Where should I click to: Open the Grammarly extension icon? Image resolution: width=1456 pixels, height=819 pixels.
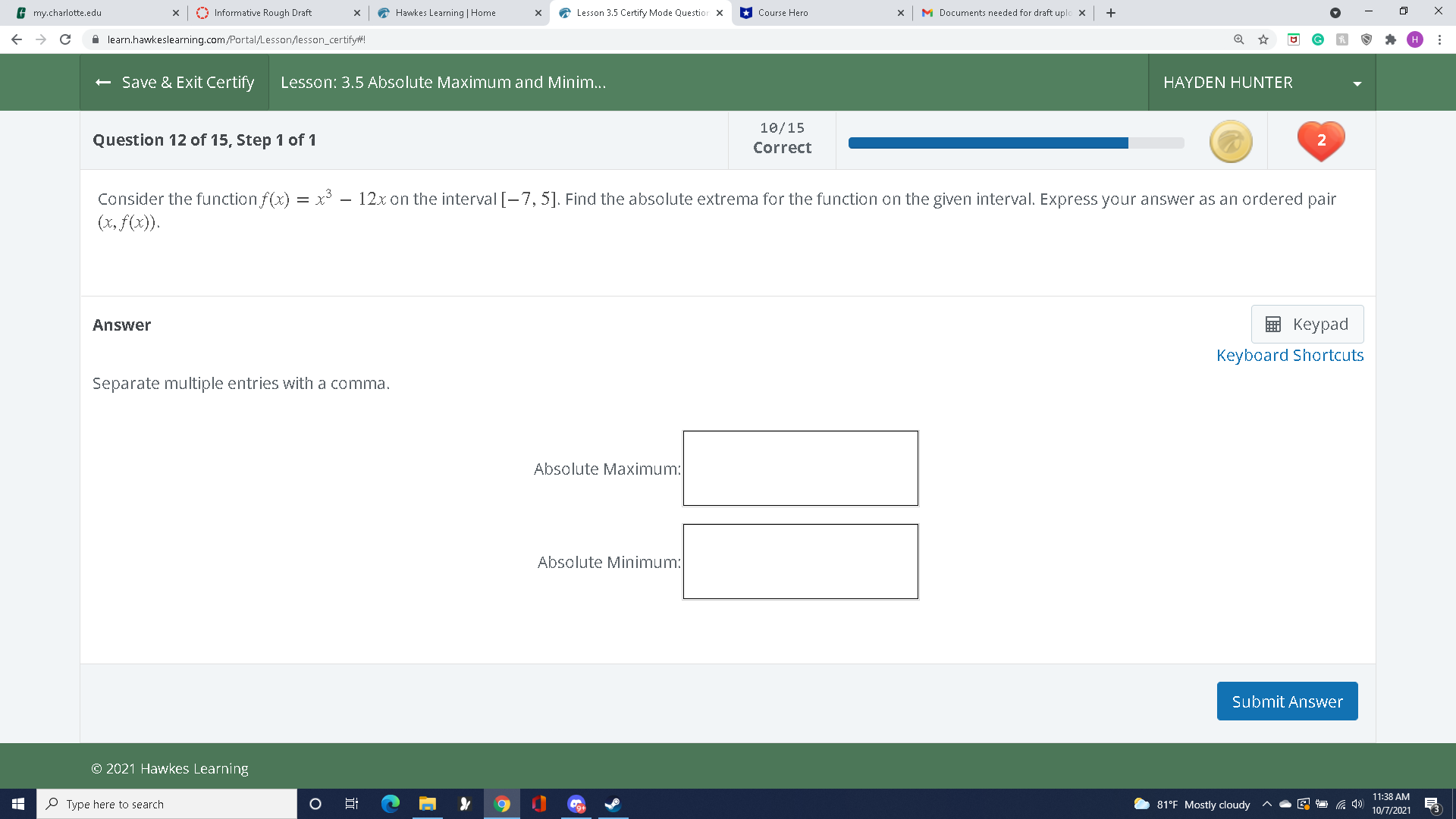(1318, 39)
